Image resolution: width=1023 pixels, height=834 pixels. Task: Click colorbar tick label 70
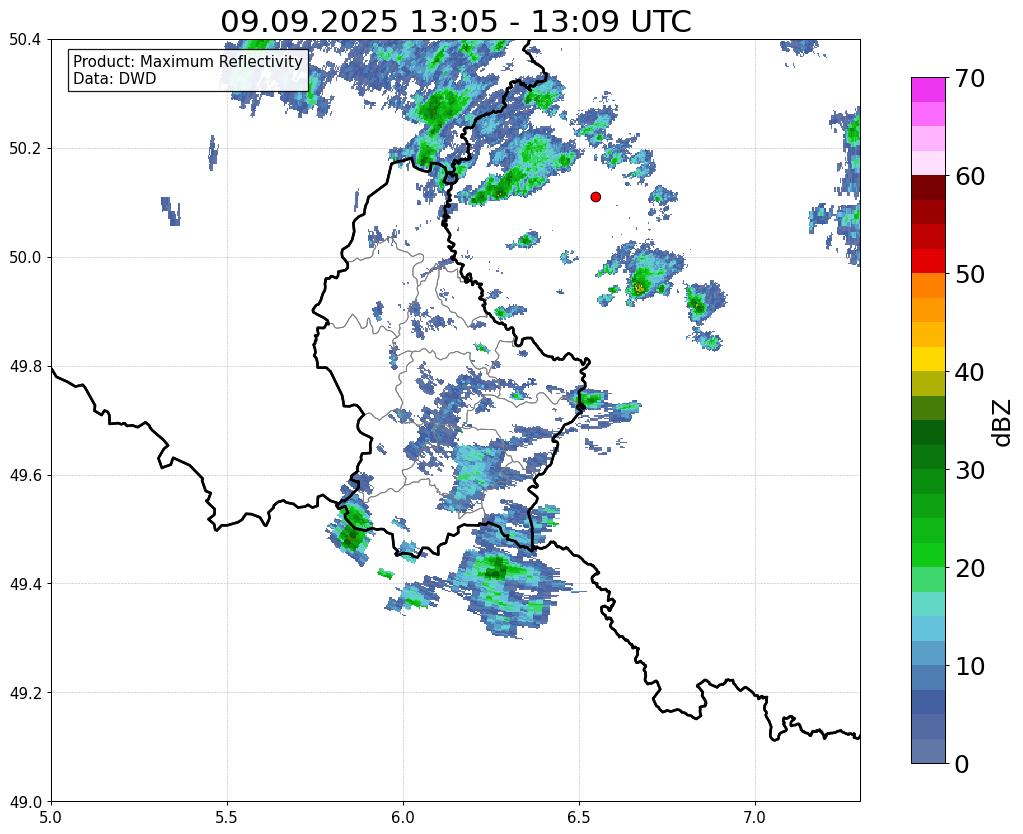pyautogui.click(x=969, y=78)
